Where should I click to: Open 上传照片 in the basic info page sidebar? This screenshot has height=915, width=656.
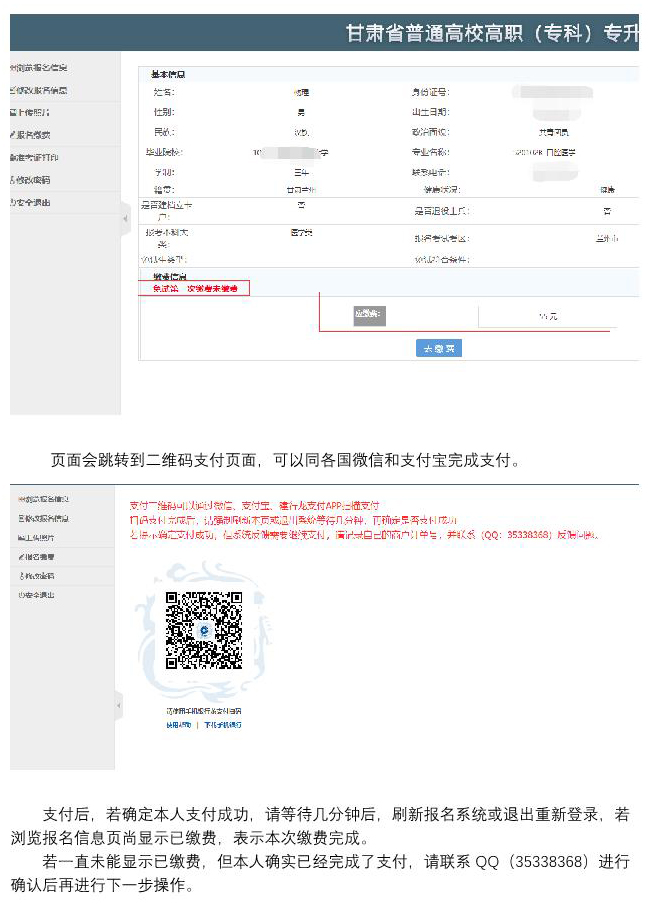coord(30,112)
